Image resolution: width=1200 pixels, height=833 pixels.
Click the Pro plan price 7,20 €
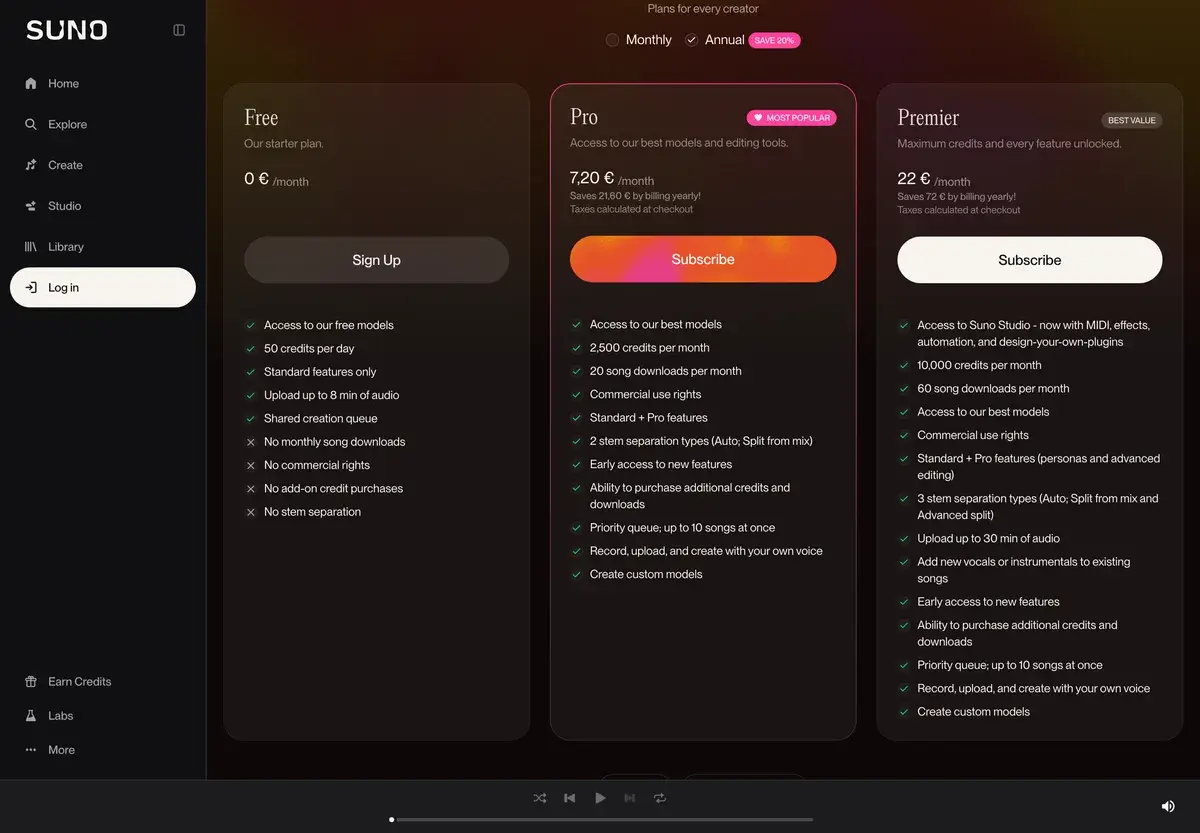coord(592,179)
